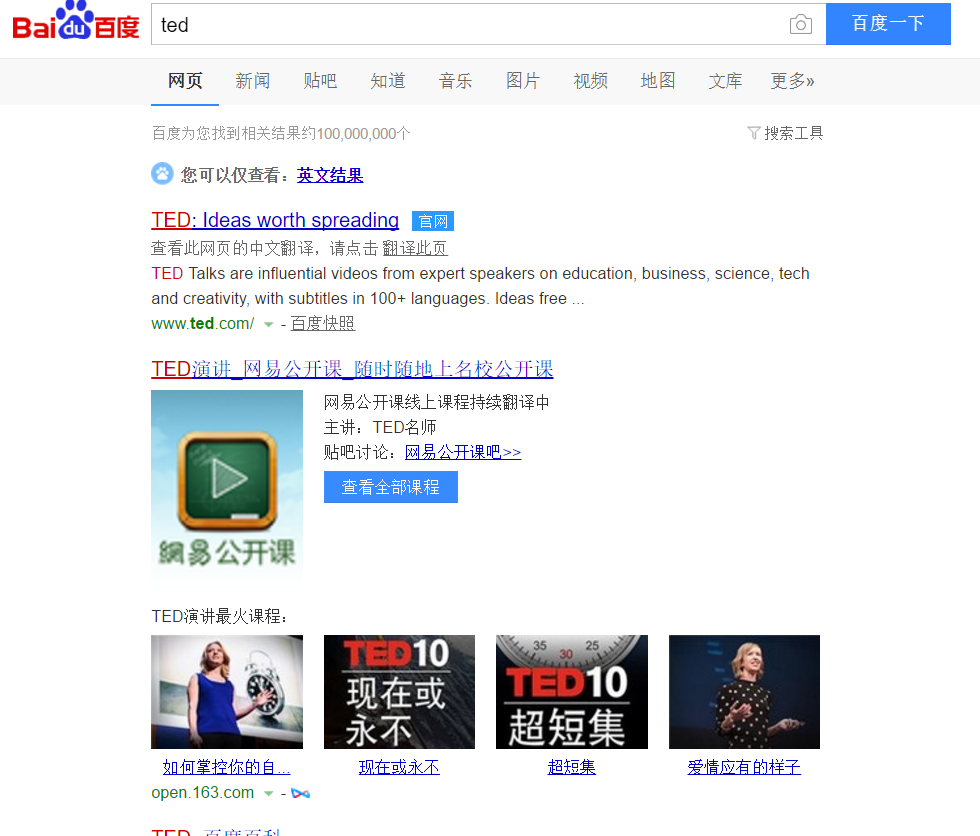
Task: Click the woman with clock thumbnail
Action: 227,692
